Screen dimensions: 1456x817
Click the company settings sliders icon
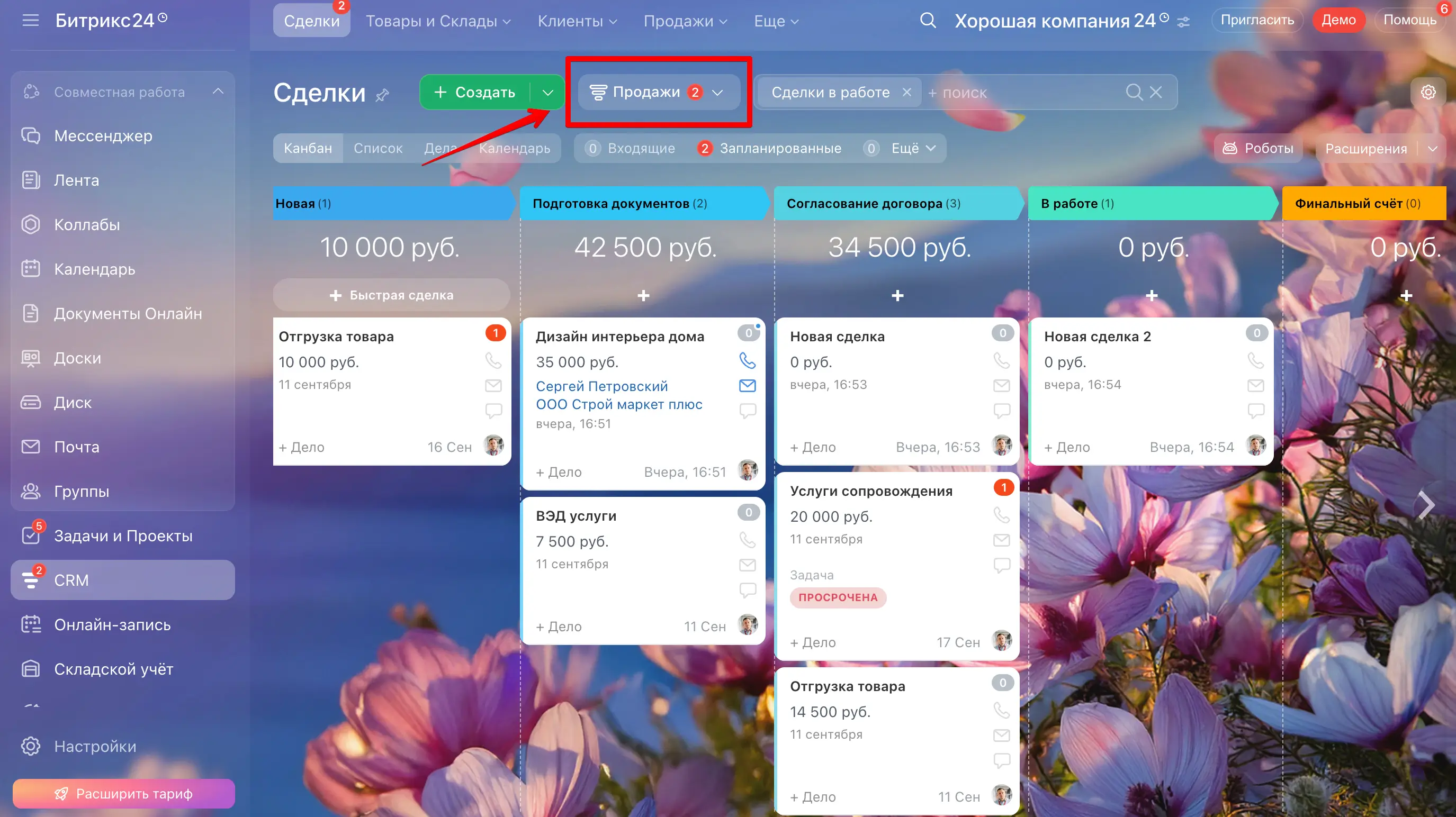pyautogui.click(x=1183, y=22)
